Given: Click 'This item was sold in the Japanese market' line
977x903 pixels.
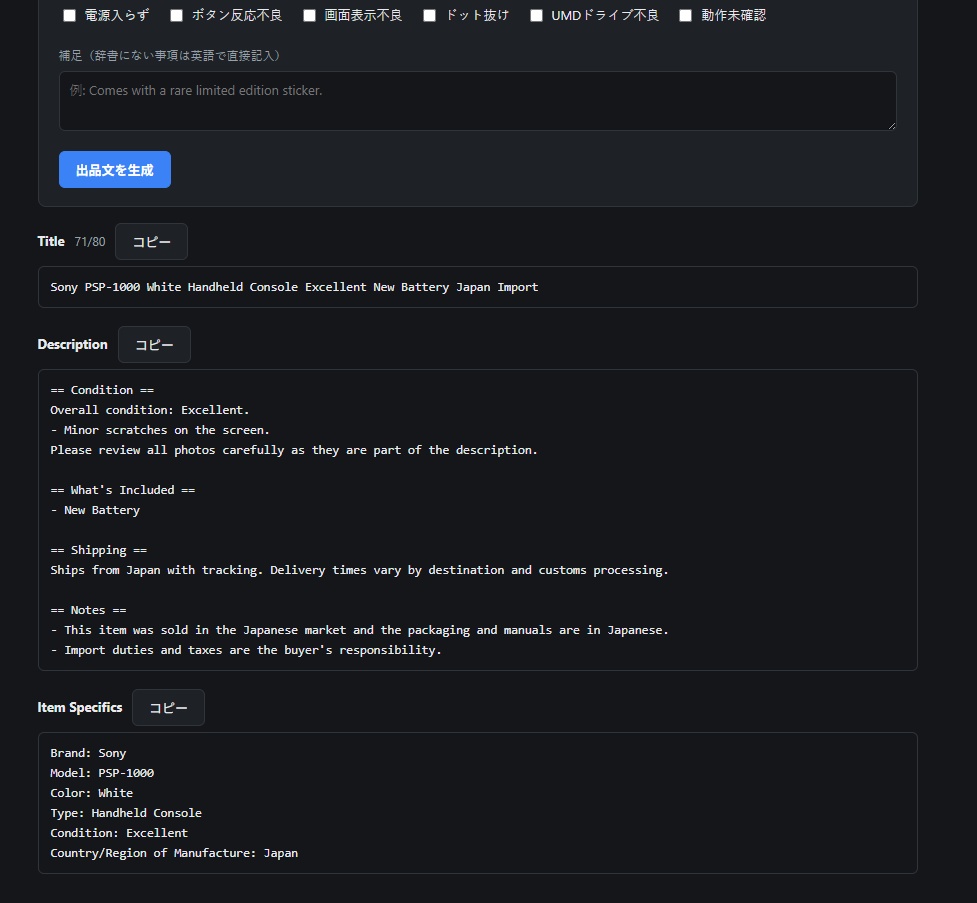Looking at the screenshot, I should 359,630.
